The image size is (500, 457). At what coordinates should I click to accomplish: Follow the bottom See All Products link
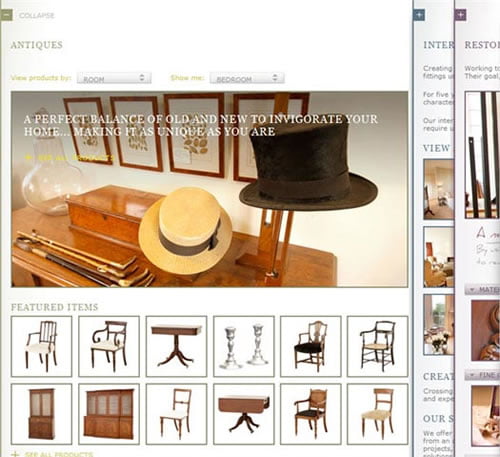click(x=59, y=454)
